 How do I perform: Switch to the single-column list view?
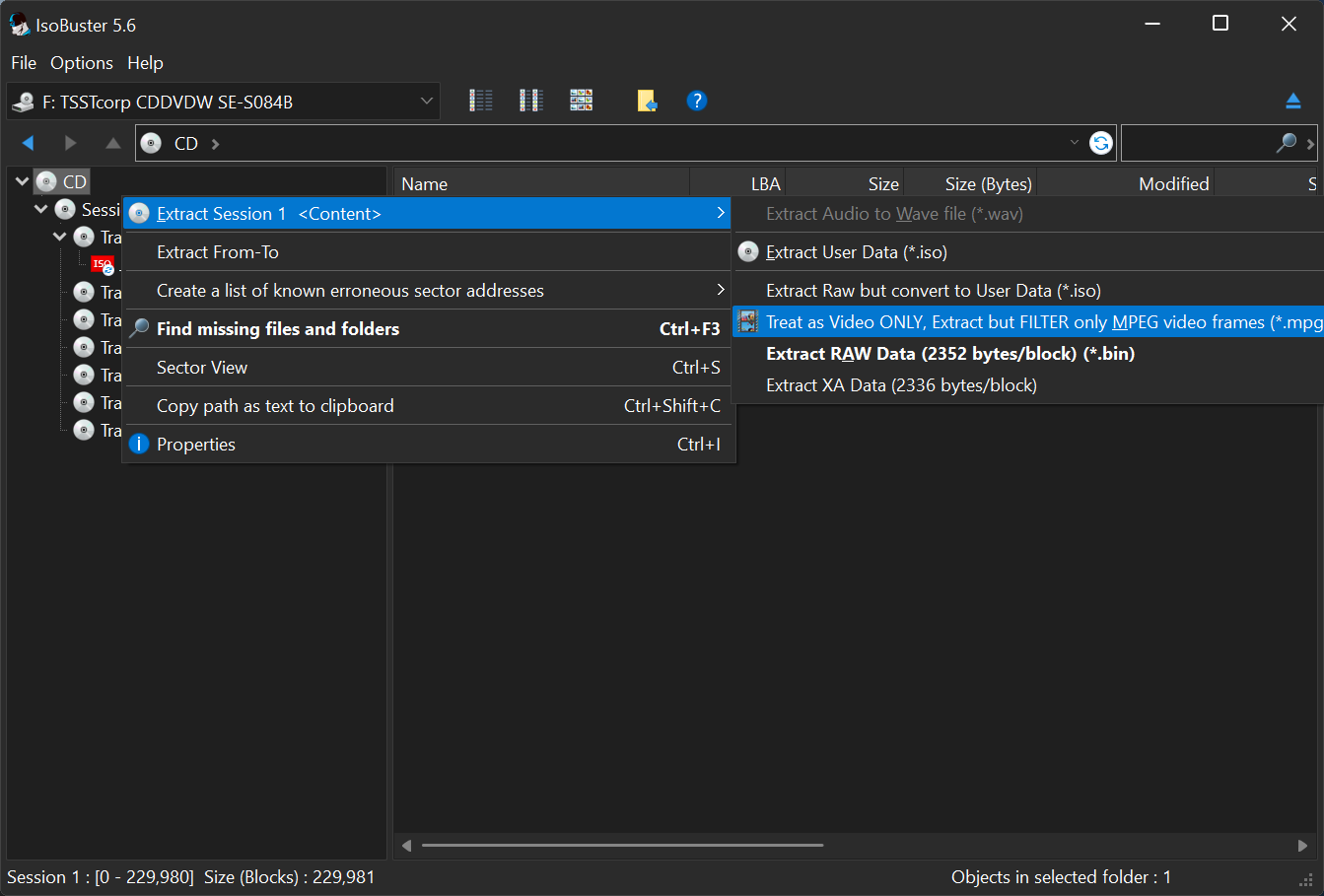pos(480,100)
